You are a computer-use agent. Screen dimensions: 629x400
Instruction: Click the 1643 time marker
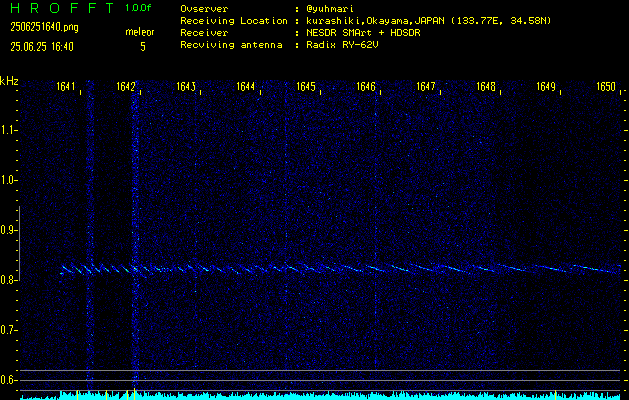(x=186, y=87)
